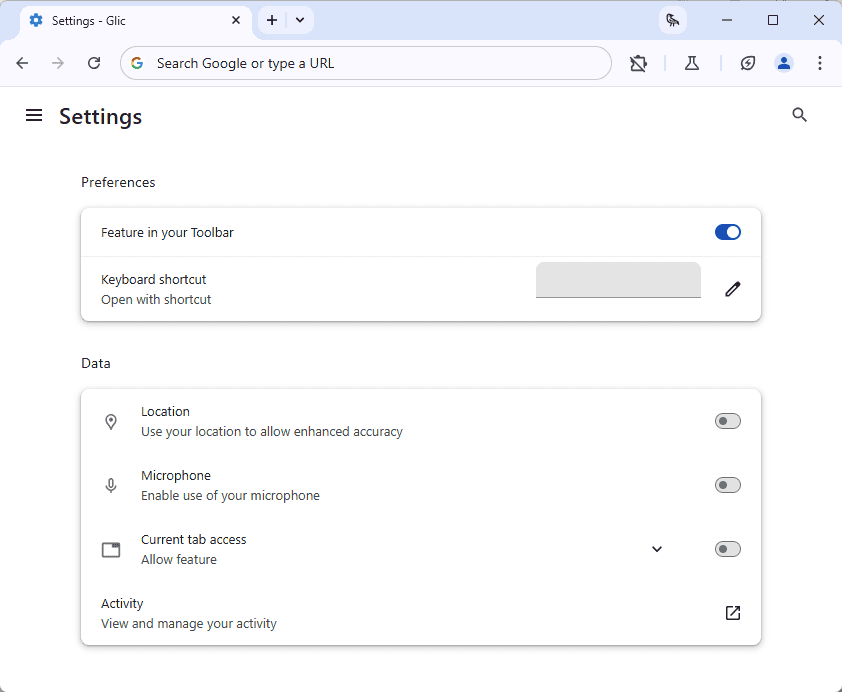Turn on the Microphone toggle

(728, 485)
